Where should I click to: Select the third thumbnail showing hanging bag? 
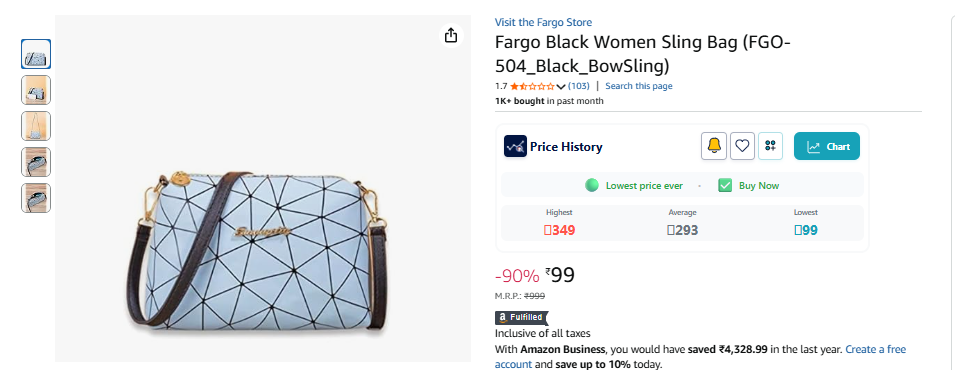coord(36,126)
